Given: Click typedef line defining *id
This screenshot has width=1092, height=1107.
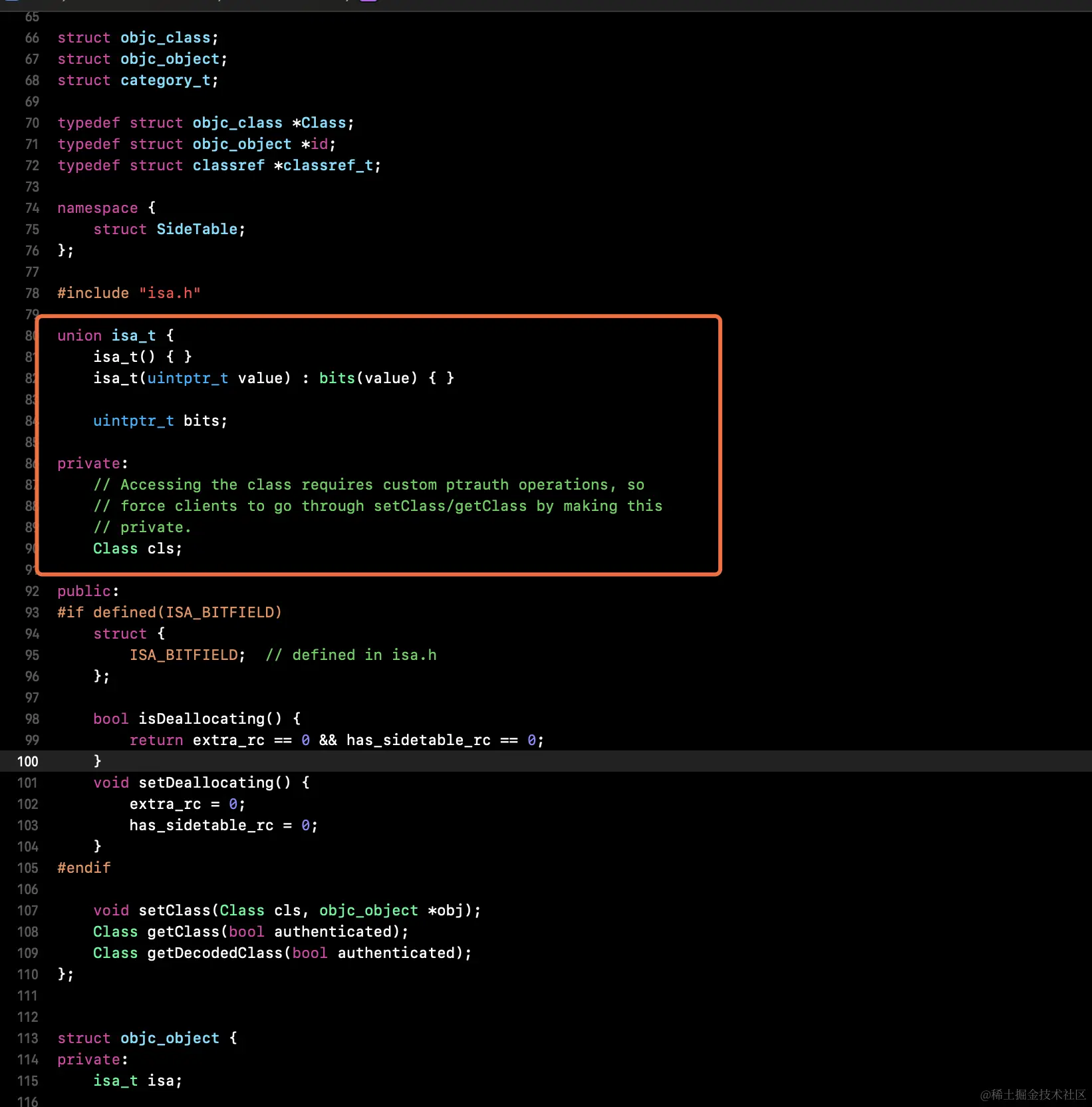Looking at the screenshot, I should pyautogui.click(x=197, y=144).
